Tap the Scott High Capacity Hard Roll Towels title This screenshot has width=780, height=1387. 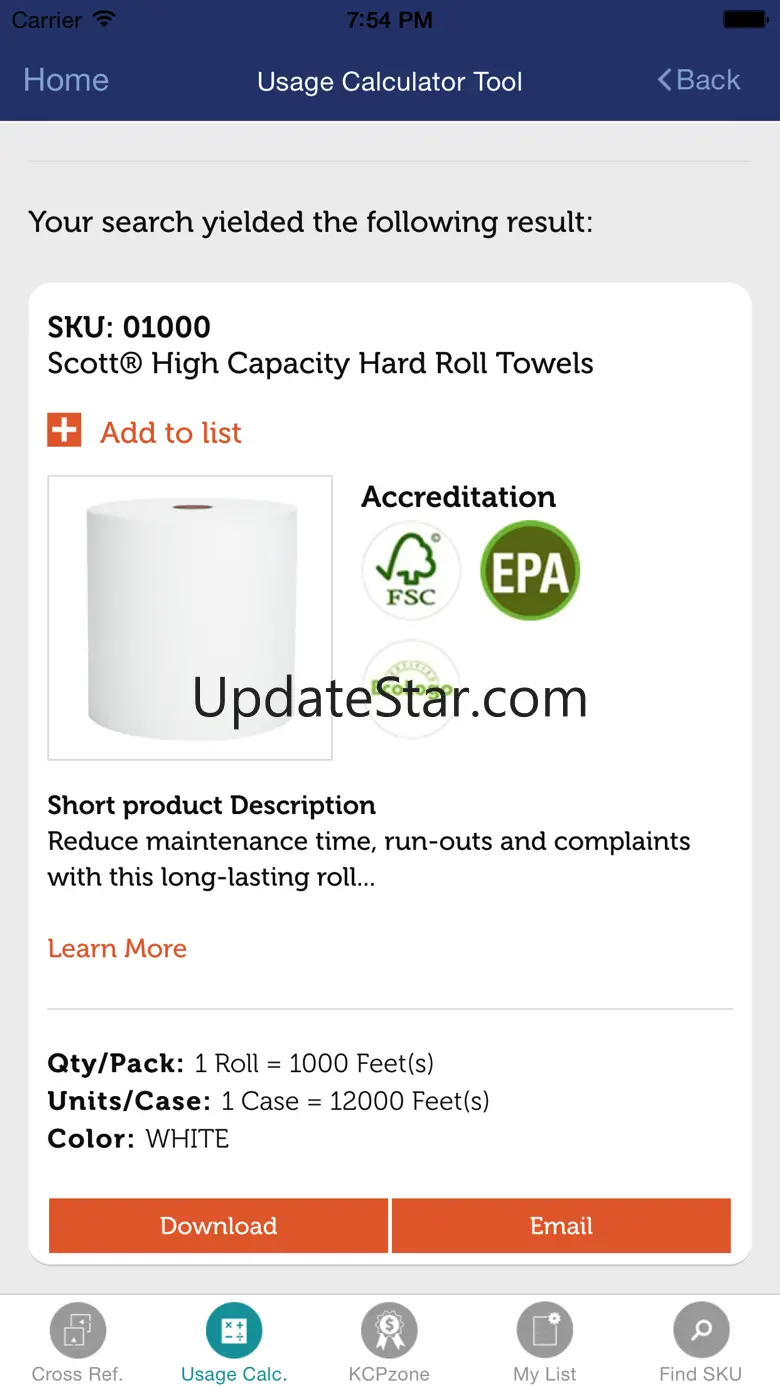(320, 363)
